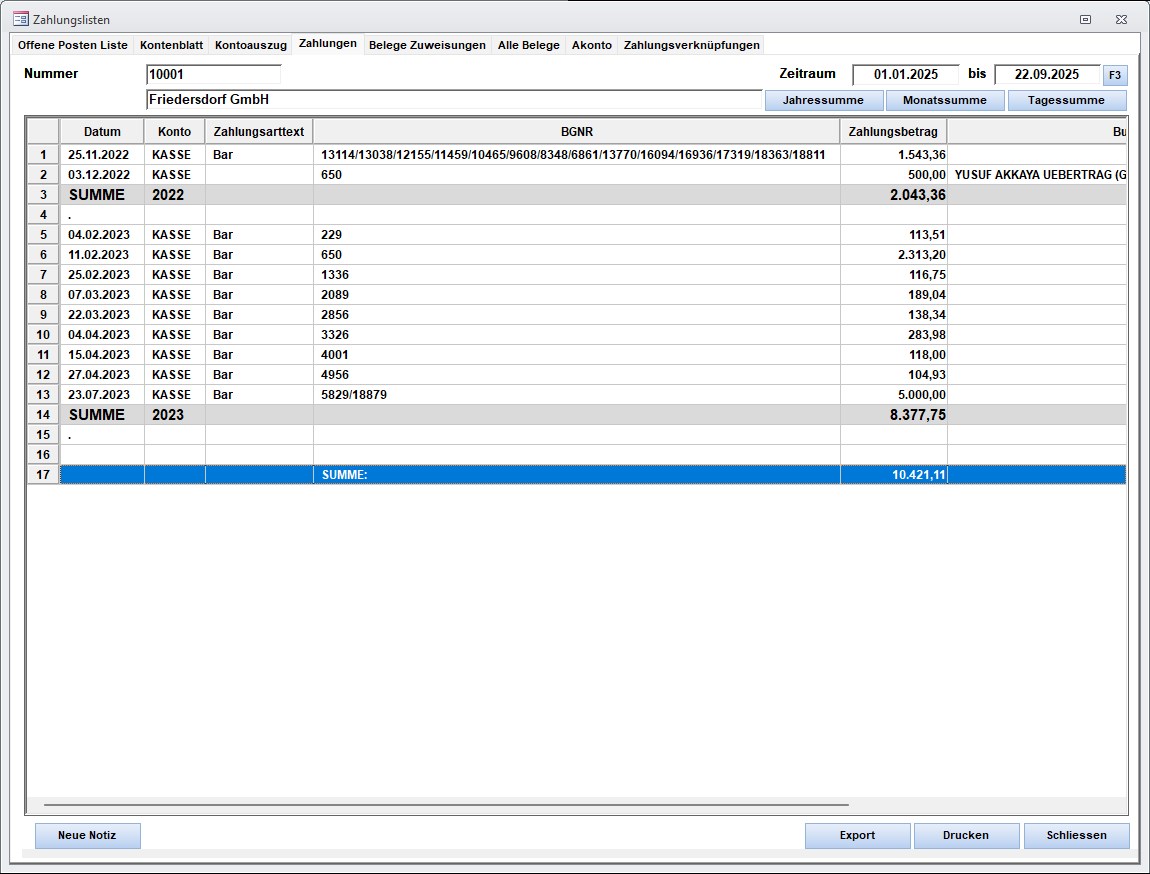Go to the Alle Belege tab
The width and height of the screenshot is (1150, 874).
(x=528, y=45)
